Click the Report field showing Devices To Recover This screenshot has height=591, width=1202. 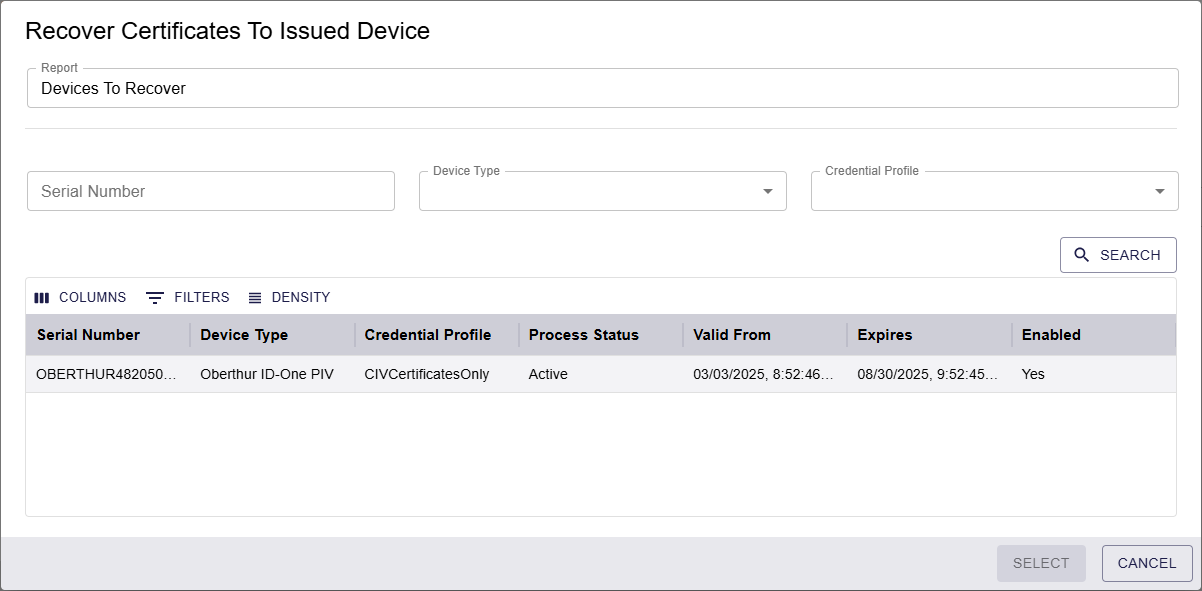(x=602, y=88)
